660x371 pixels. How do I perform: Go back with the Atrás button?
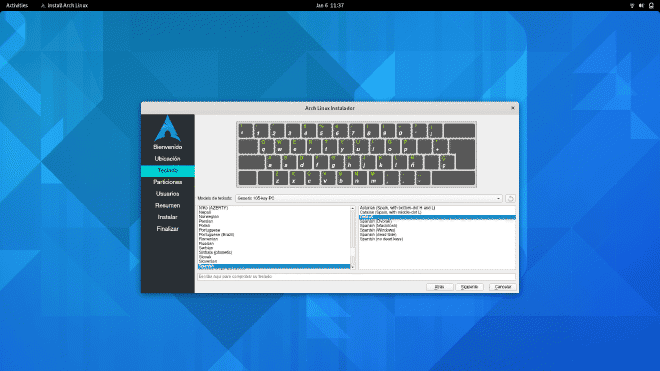coord(439,287)
